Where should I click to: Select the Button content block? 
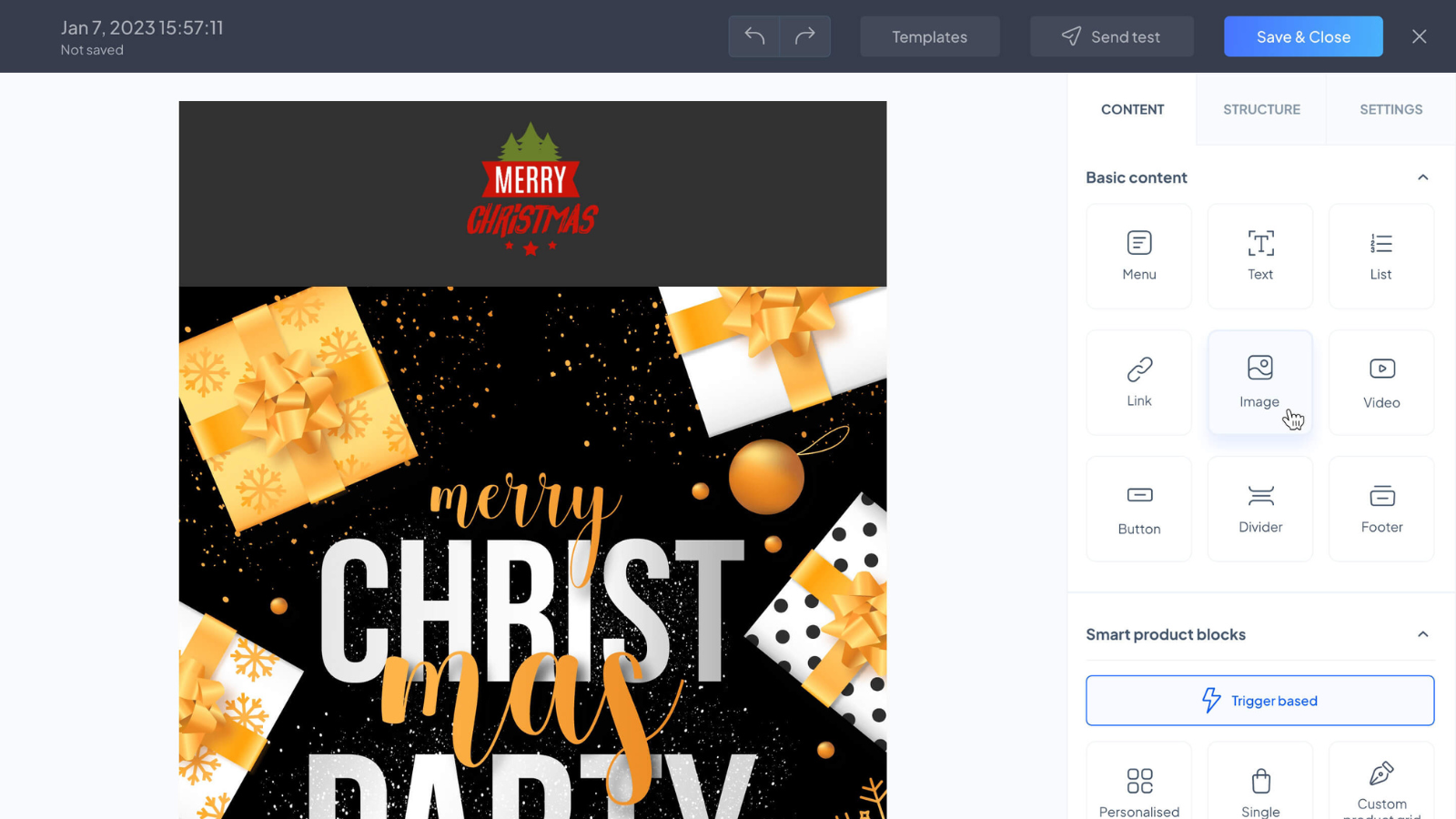tap(1138, 509)
